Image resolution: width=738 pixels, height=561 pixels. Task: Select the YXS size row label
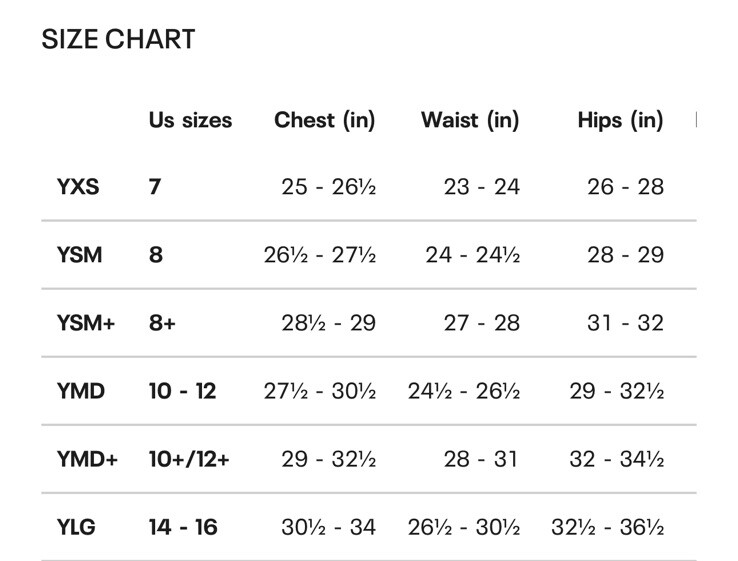[78, 187]
